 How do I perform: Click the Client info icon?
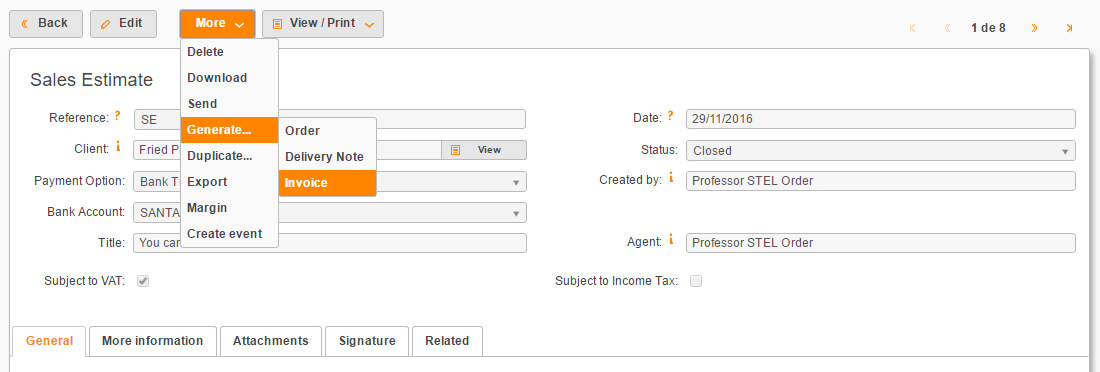click(118, 147)
